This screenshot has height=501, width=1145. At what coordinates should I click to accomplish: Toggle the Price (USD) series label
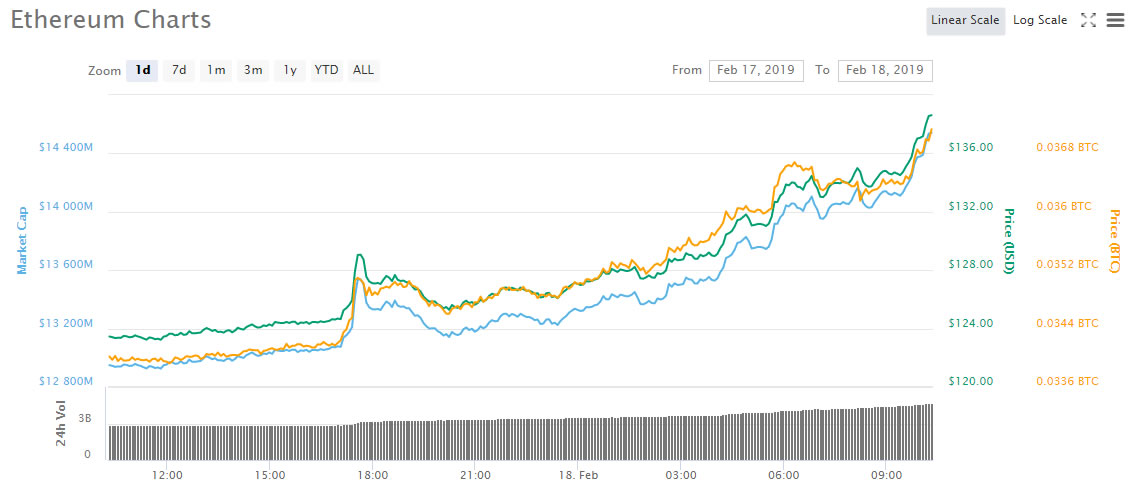[x=1009, y=241]
